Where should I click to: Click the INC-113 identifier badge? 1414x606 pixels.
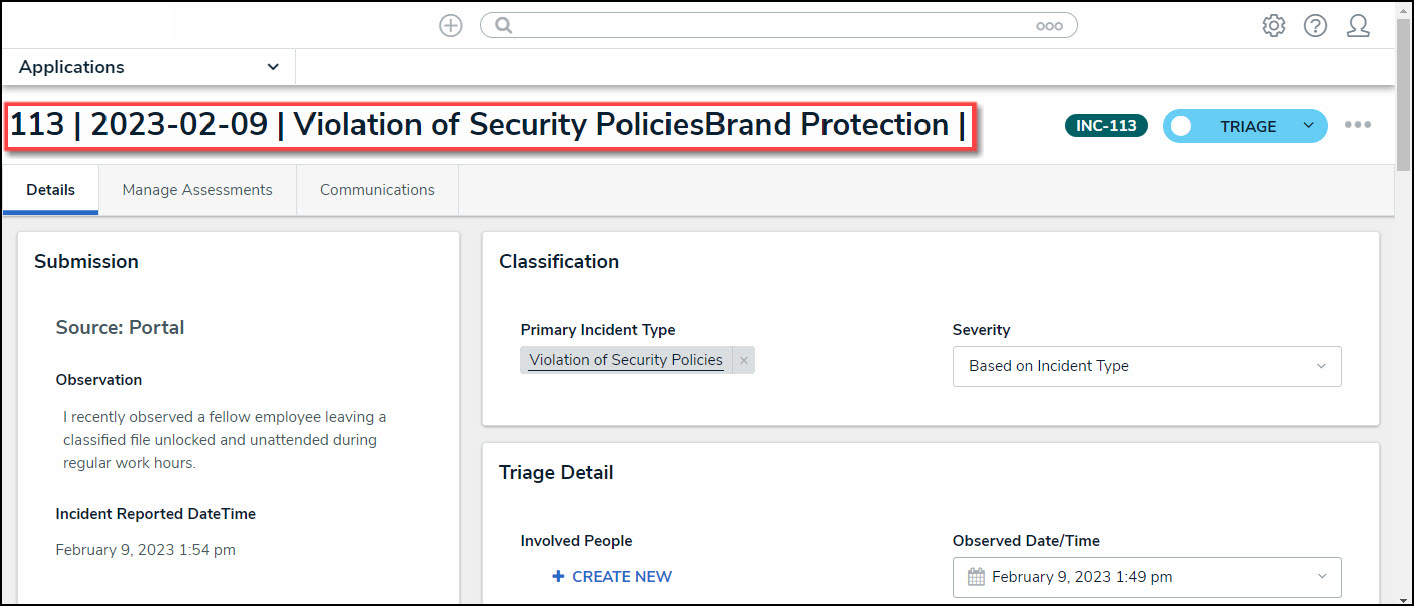pyautogui.click(x=1106, y=126)
